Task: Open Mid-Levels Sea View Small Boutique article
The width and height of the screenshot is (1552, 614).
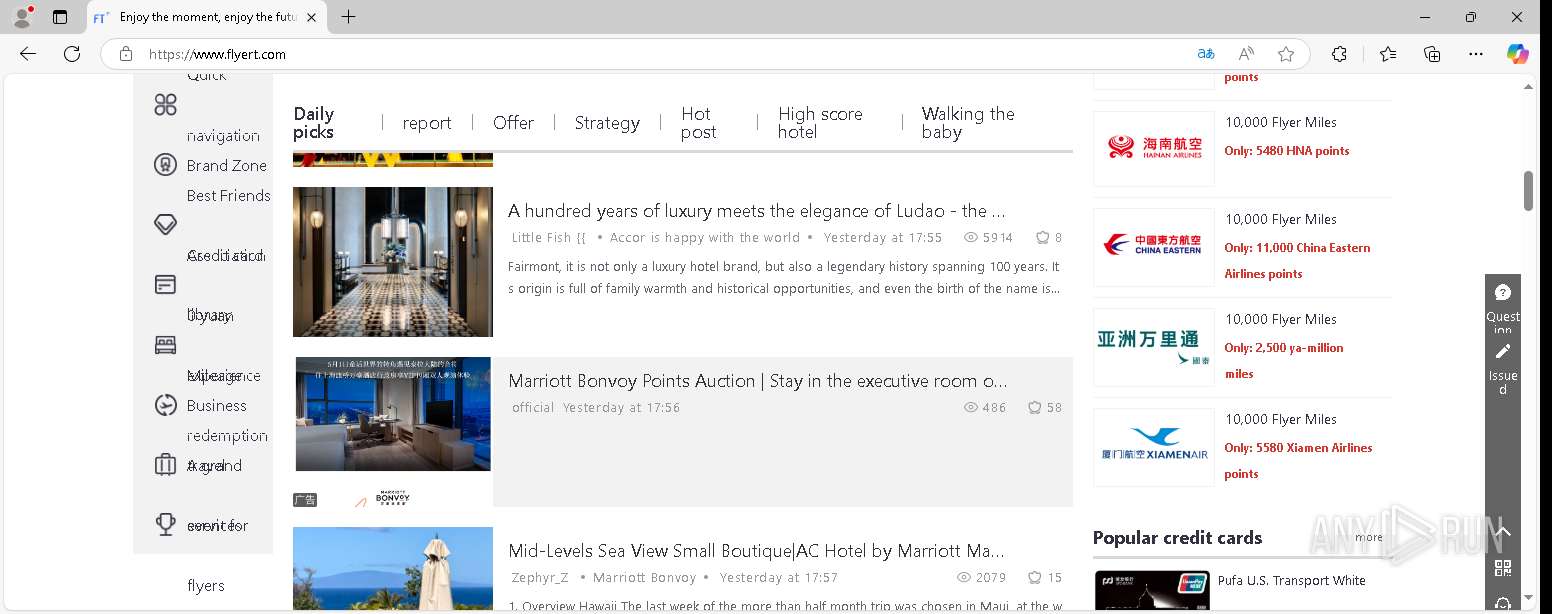Action: coord(756,551)
